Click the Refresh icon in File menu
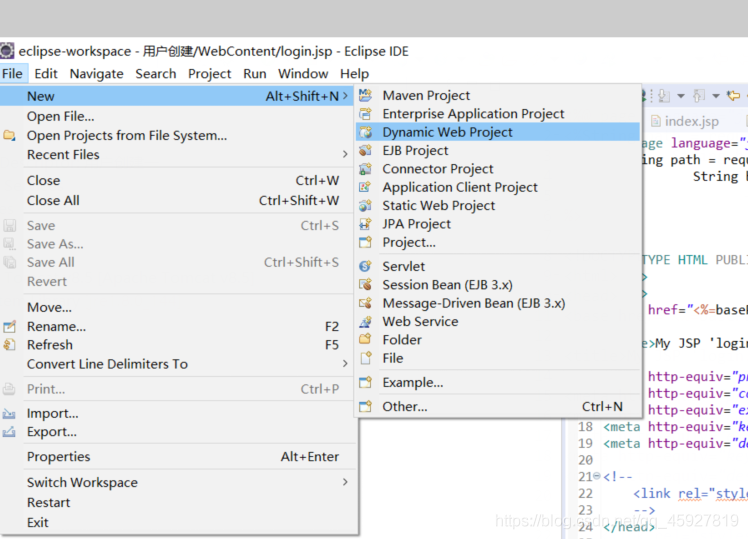 coord(9,345)
